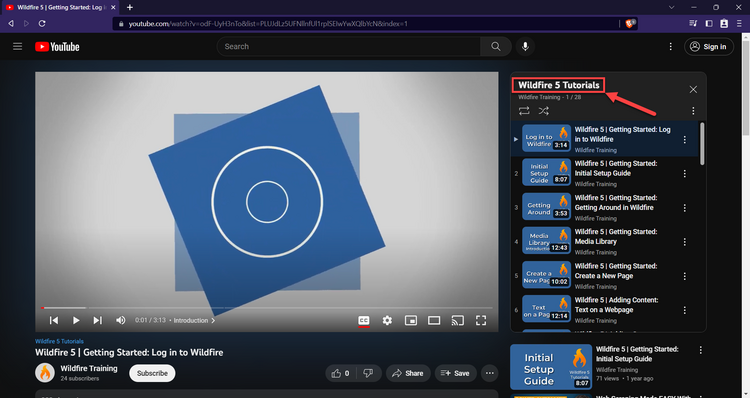Open Wildfire 5 Tutorials link above video title
The height and width of the screenshot is (398, 750).
coord(59,341)
